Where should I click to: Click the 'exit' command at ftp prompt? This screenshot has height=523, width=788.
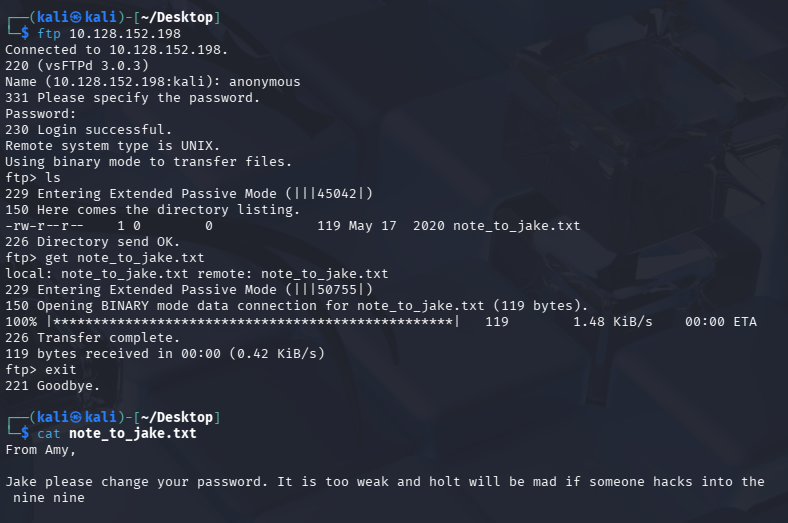(61, 370)
